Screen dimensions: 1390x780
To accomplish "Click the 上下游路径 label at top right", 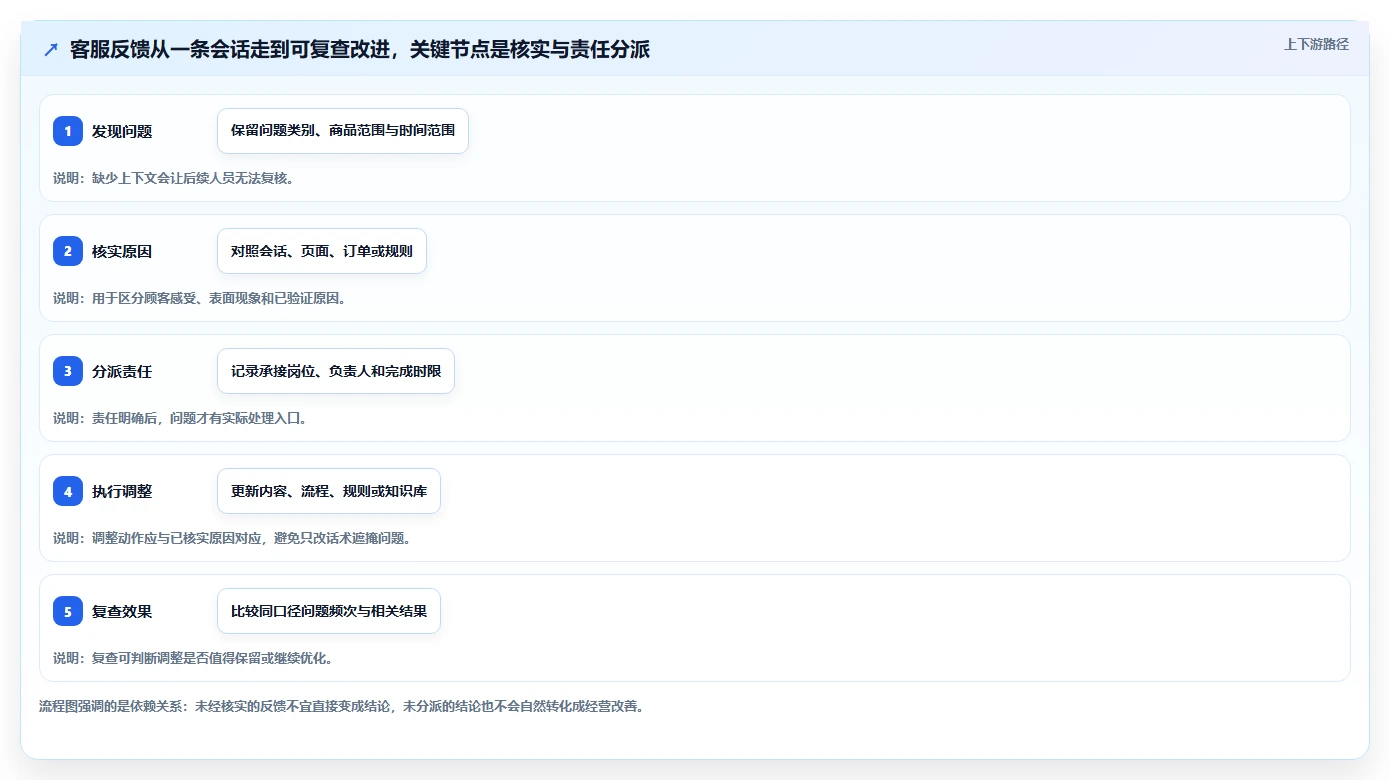I will pyautogui.click(x=1316, y=44).
